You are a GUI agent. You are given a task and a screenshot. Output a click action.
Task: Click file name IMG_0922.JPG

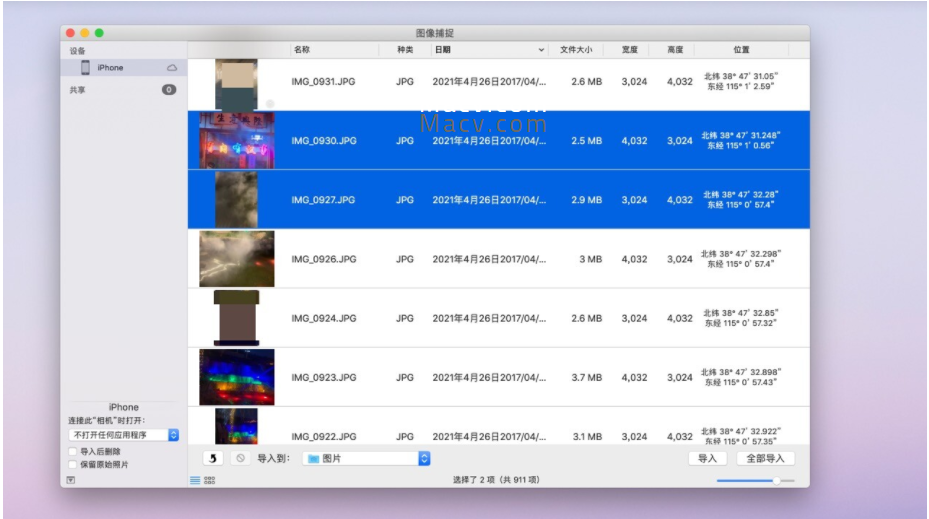tap(323, 437)
